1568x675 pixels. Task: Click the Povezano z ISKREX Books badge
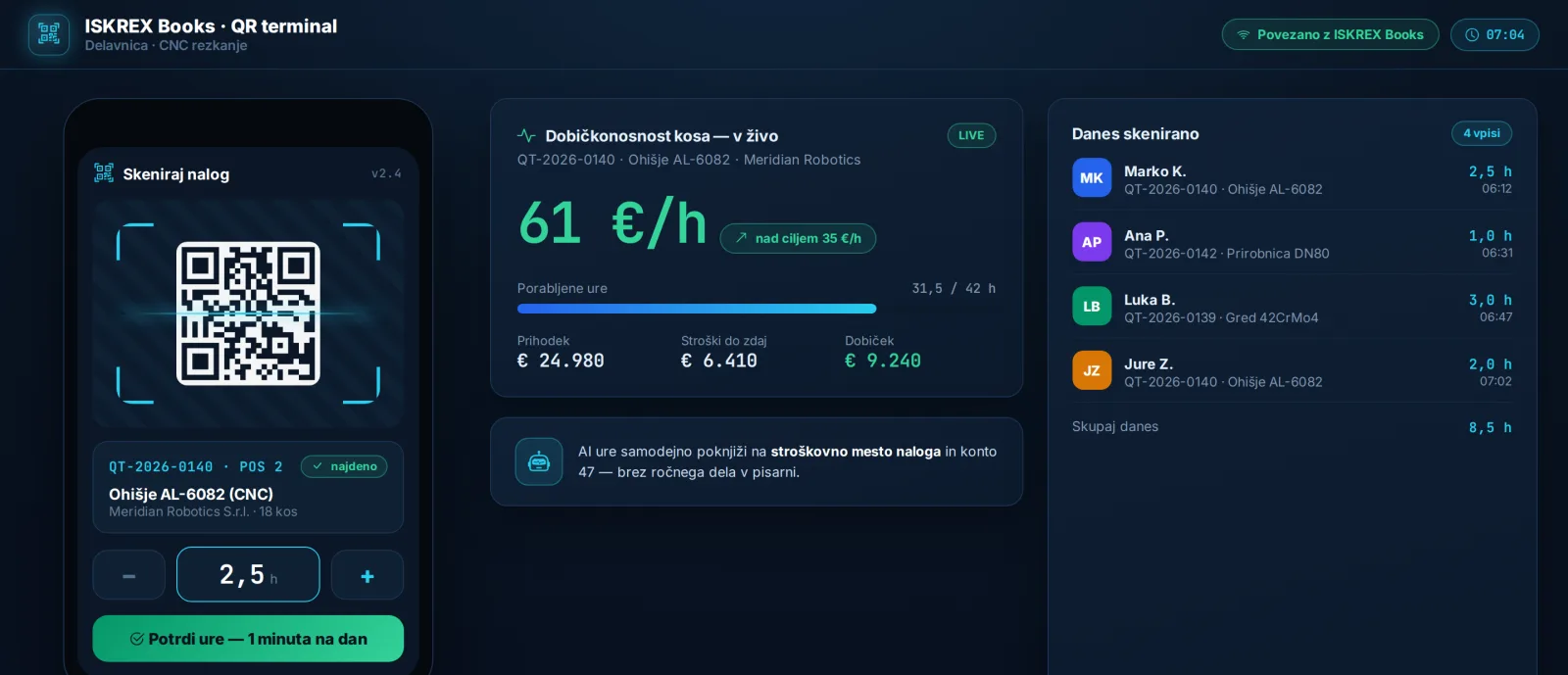[x=1330, y=34]
